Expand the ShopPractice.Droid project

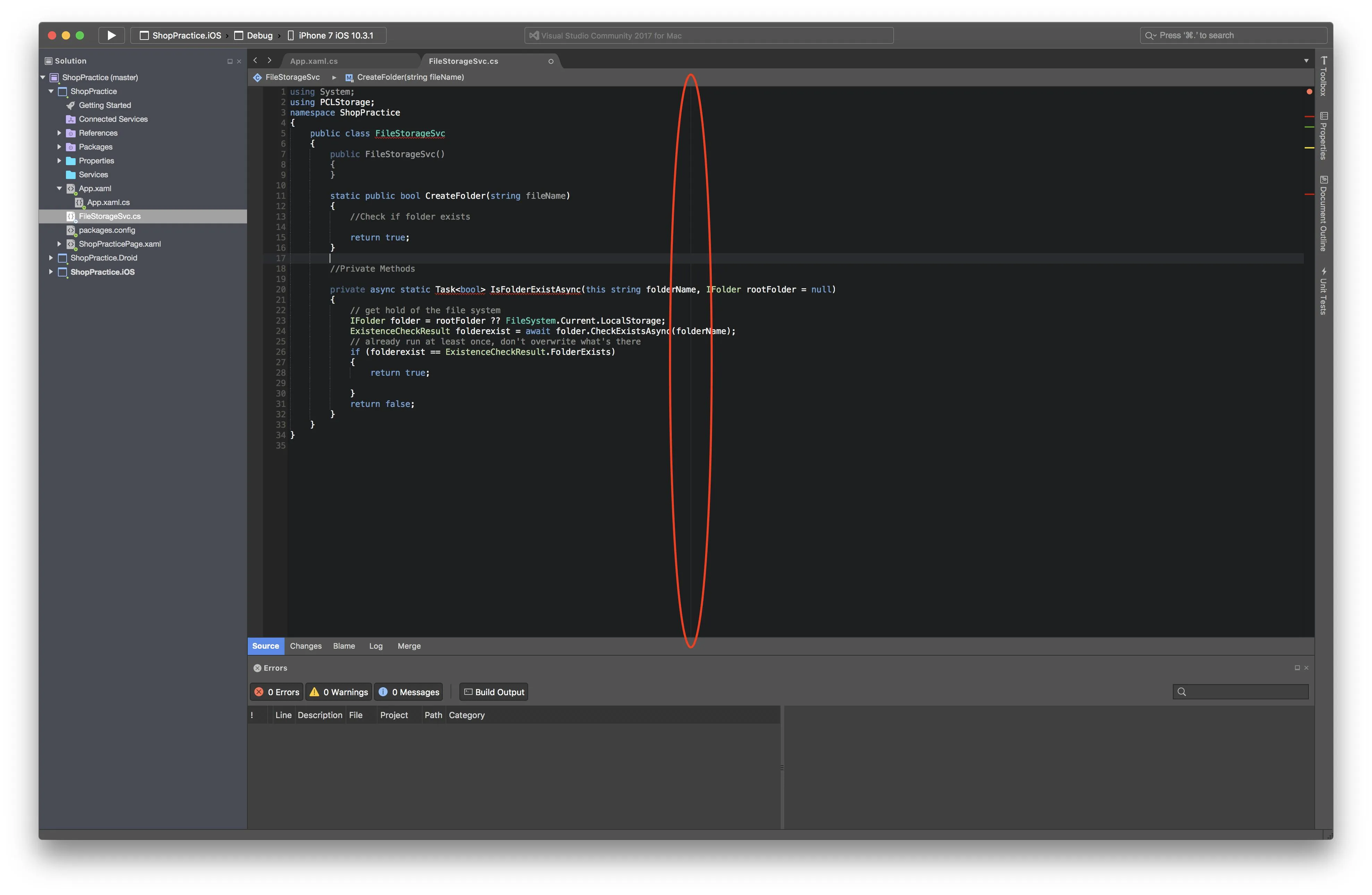(x=51, y=258)
